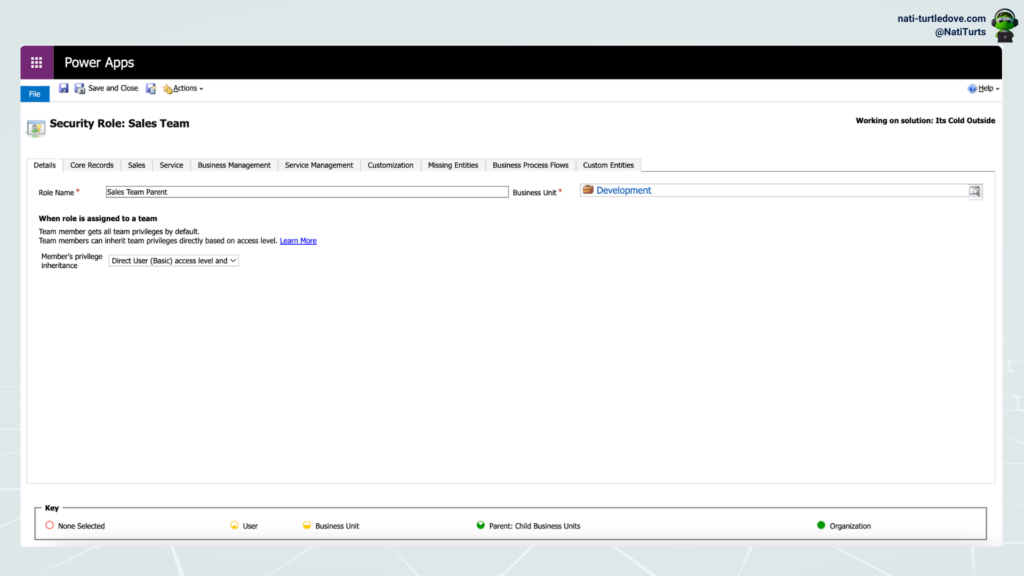Screen dimensions: 1024x576
Task: Click the Development business unit icon
Action: 588,190
